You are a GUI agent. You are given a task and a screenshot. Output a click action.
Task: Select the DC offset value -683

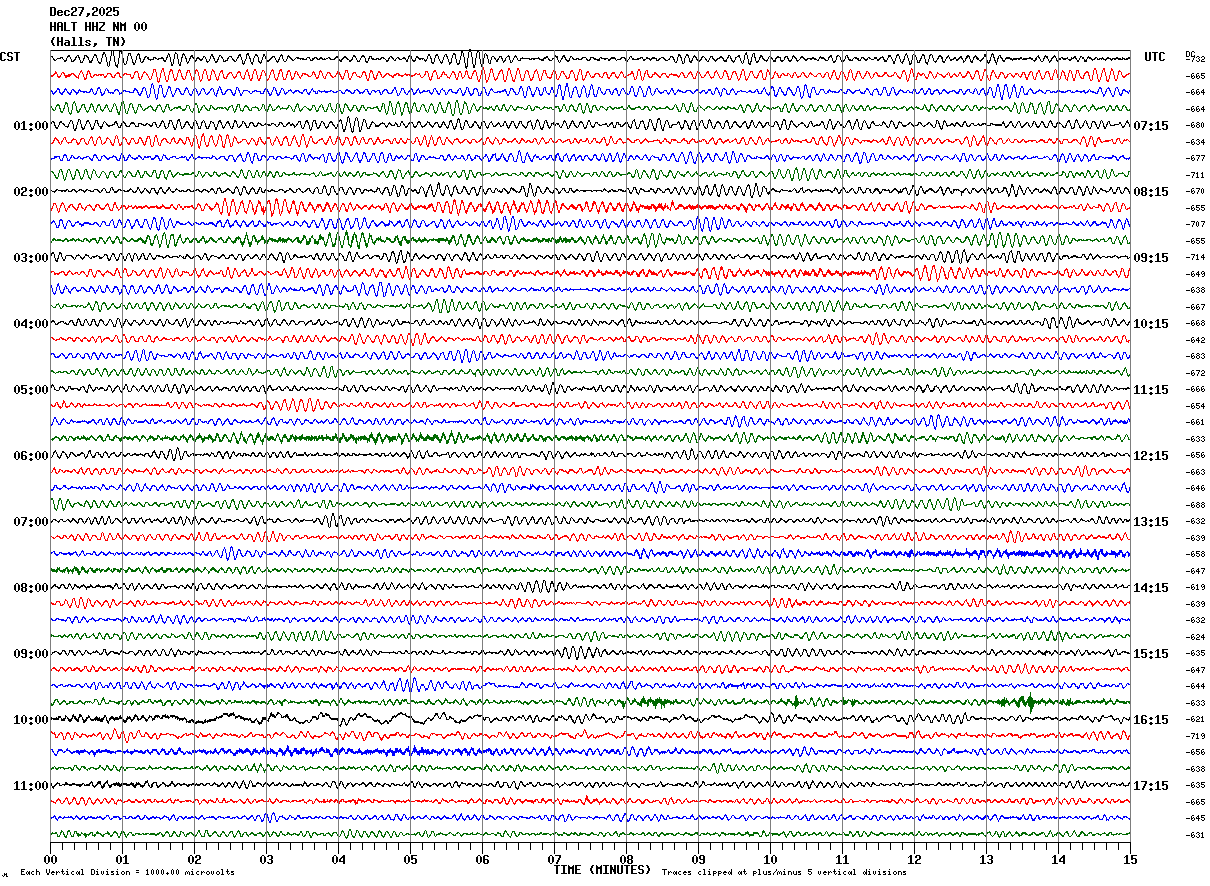(1195, 357)
